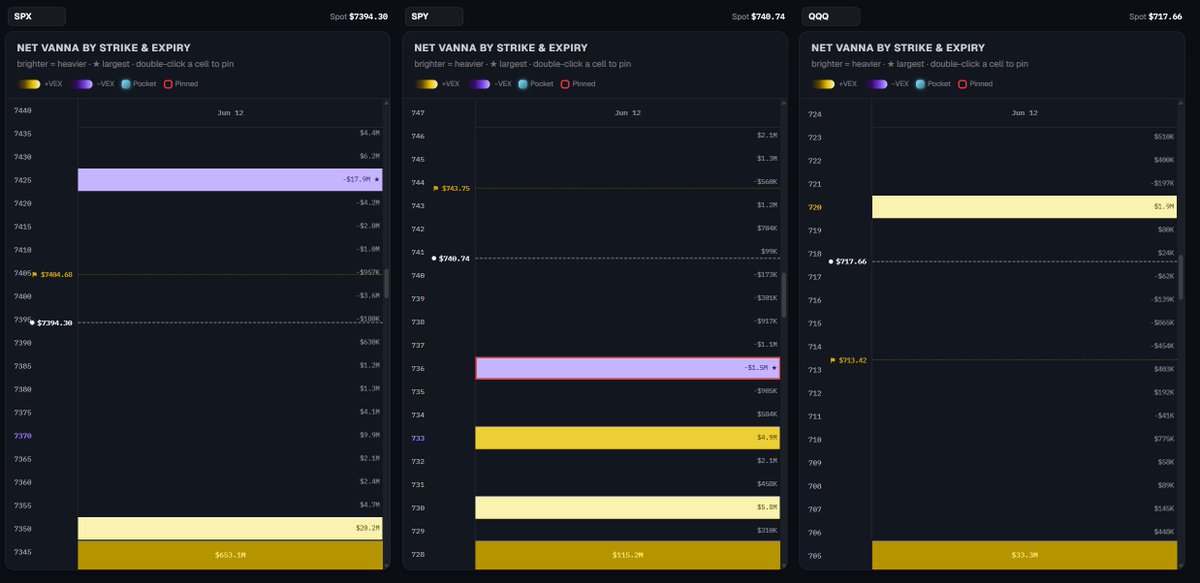Viewport: 1200px width, 583px height.
Task: Click the spot dot marker $717.66 in QQQ
Action: 831,261
